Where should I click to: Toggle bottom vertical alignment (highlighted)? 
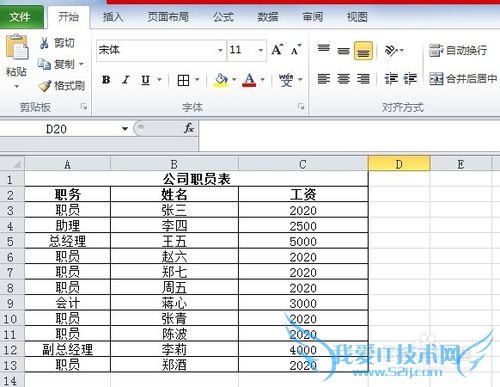click(363, 51)
